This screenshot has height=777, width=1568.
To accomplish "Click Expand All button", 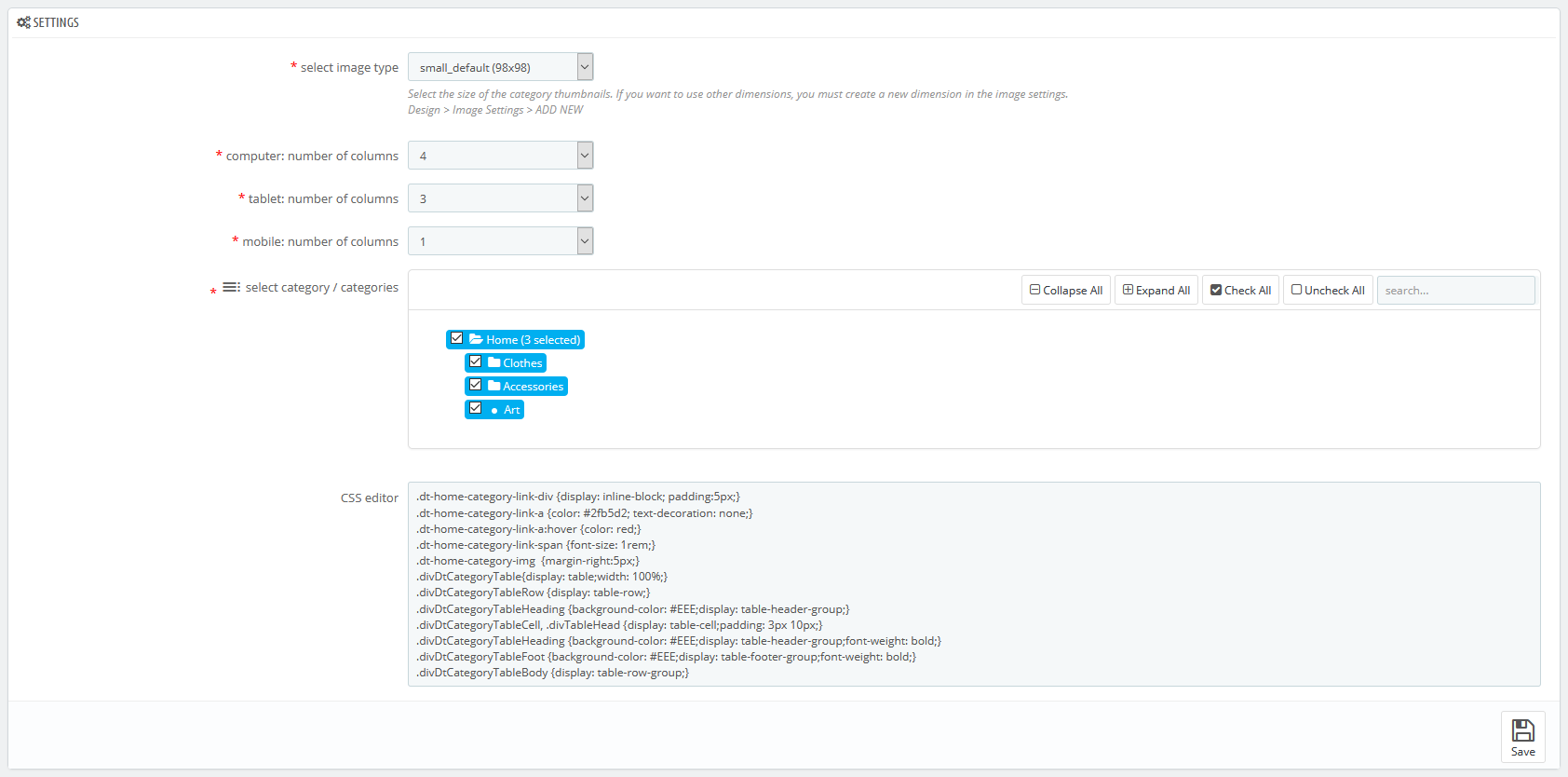I will (x=1156, y=290).
